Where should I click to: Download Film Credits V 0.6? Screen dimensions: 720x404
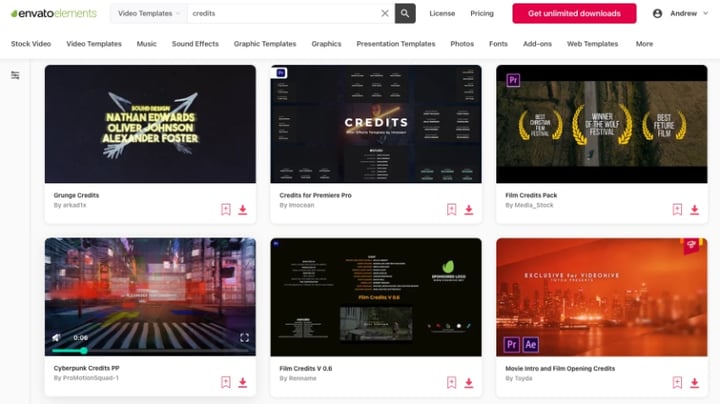click(x=468, y=382)
